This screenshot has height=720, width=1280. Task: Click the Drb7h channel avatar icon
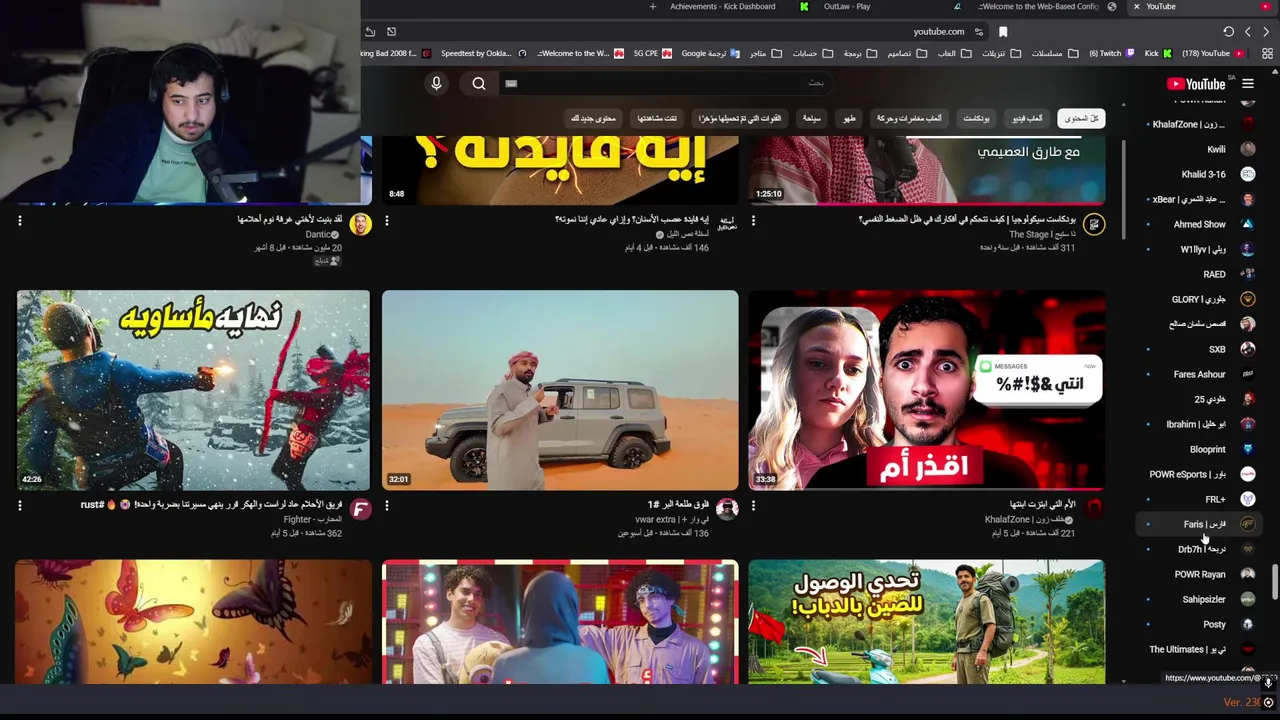[1247, 549]
